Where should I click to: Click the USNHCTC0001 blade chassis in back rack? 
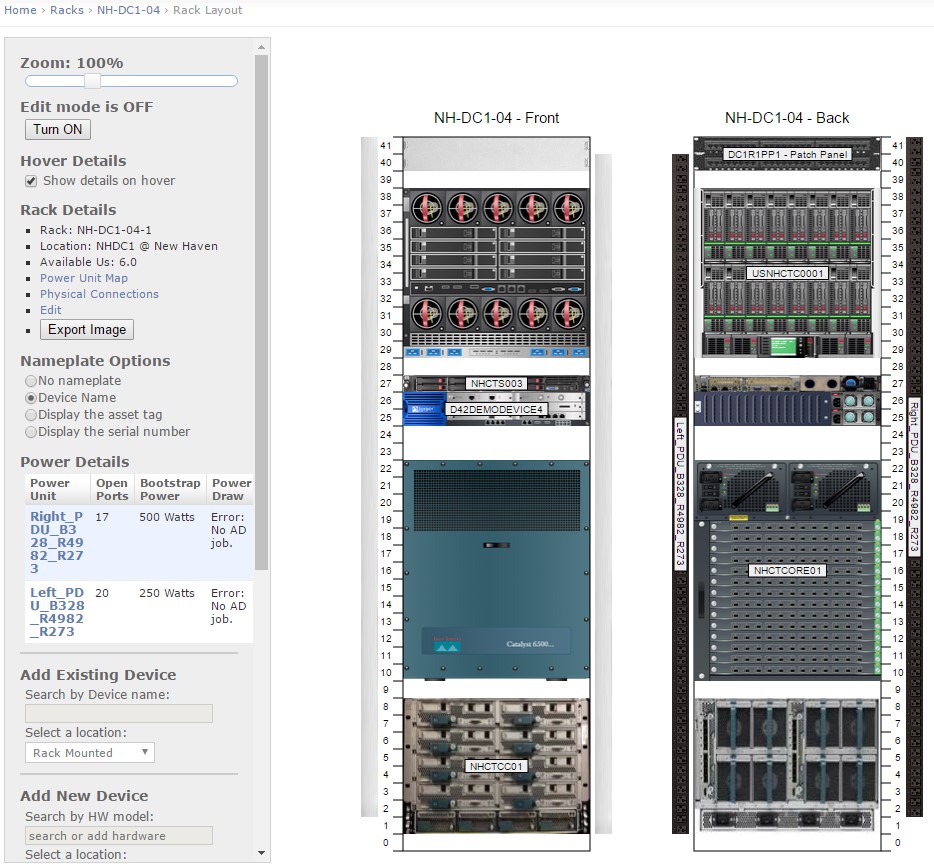786,272
